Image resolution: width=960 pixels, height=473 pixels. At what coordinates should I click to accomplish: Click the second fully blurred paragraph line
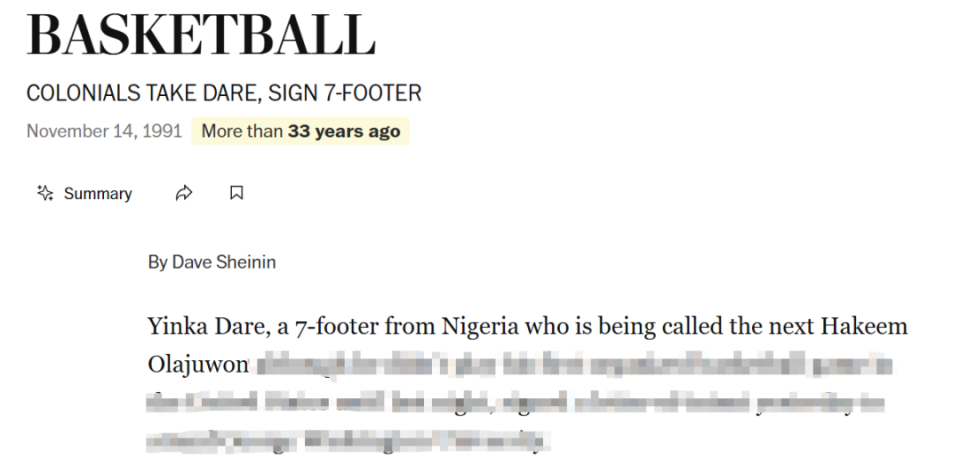pos(514,403)
